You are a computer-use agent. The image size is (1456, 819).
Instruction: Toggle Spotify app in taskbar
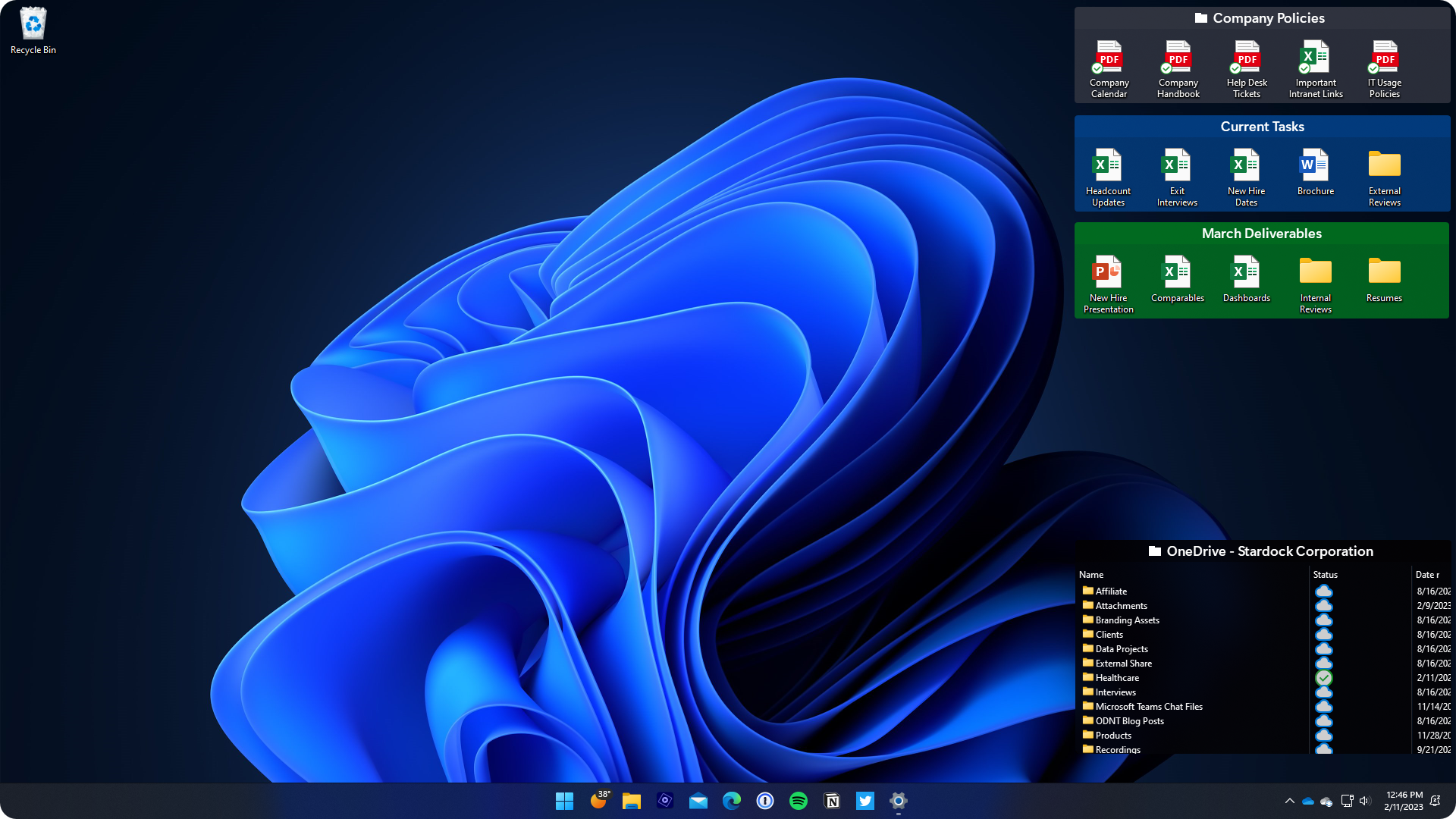coord(798,800)
